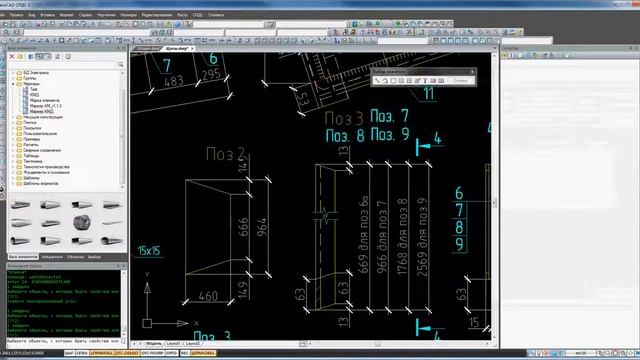The image size is (640, 360).
Task: Open the Вид menu
Action: [x=31, y=15]
